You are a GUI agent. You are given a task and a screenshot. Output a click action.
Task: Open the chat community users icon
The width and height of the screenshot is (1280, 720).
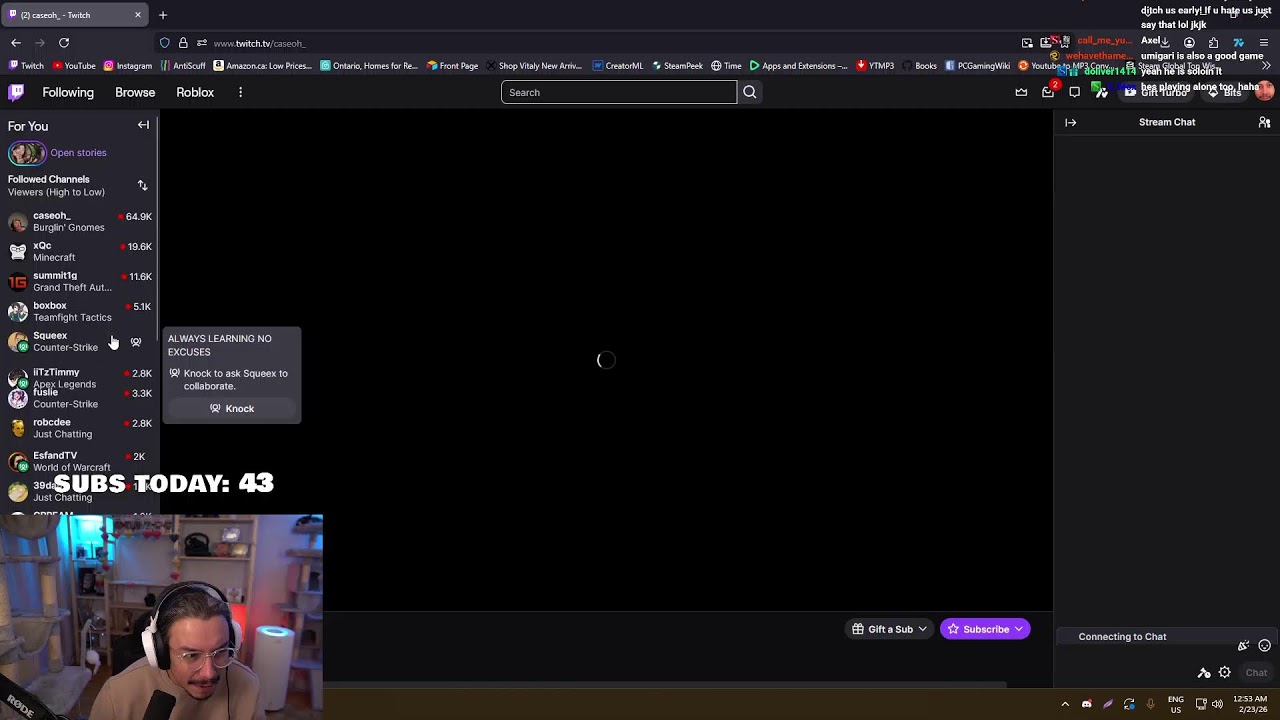(1264, 122)
